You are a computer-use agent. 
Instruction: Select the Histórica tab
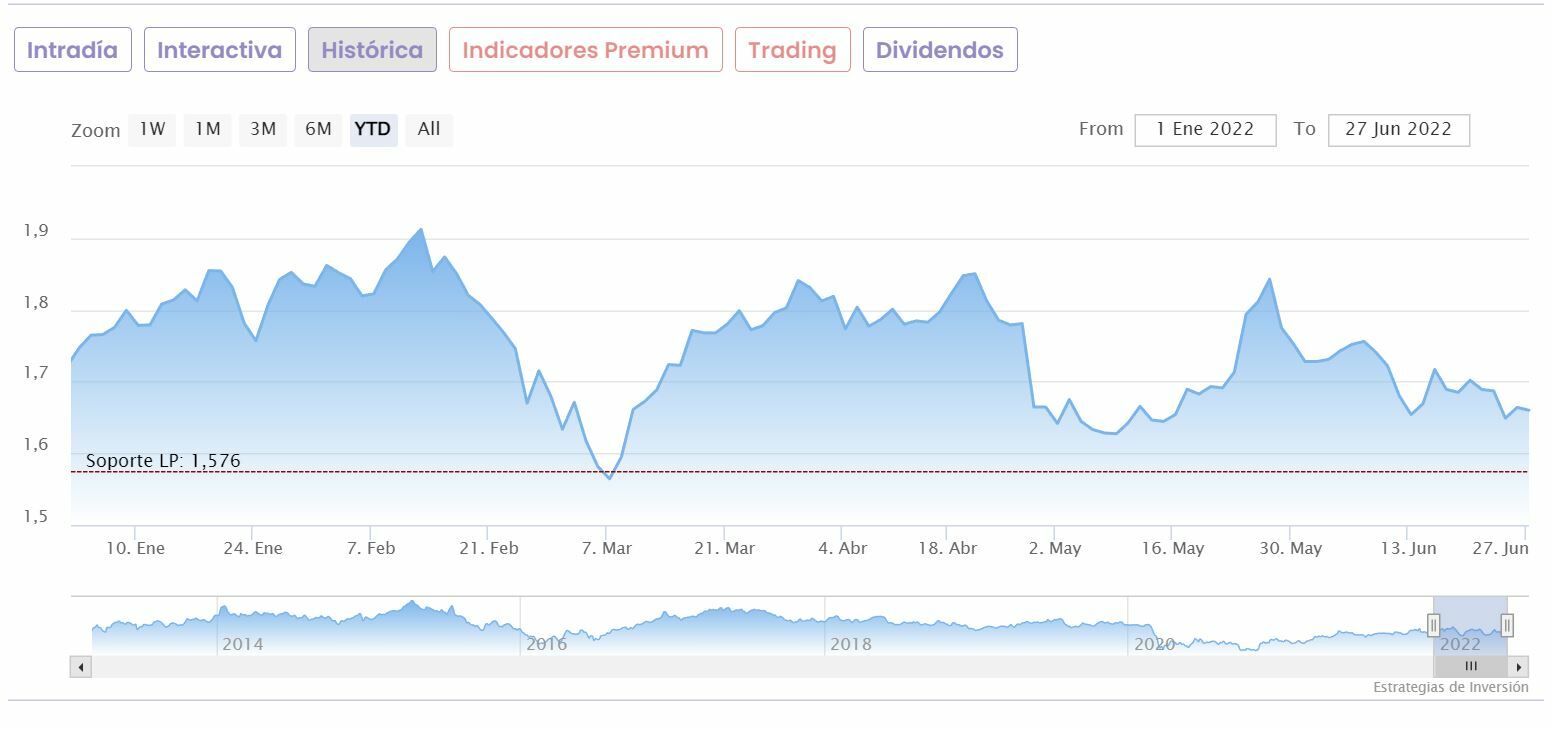(x=372, y=50)
